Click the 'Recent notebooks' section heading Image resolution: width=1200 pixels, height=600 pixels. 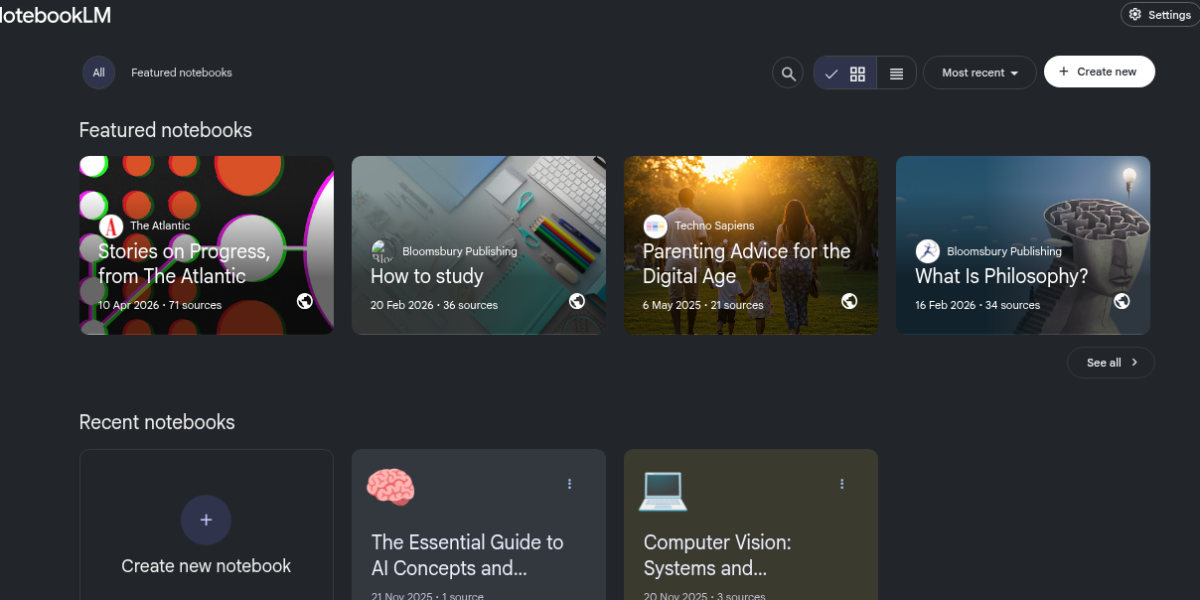click(157, 422)
